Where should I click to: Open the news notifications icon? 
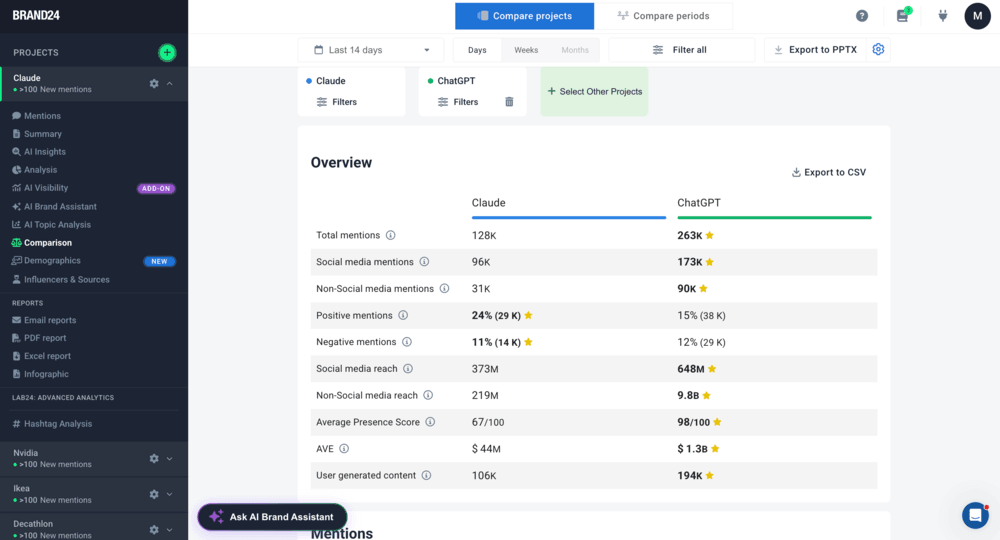pos(902,16)
